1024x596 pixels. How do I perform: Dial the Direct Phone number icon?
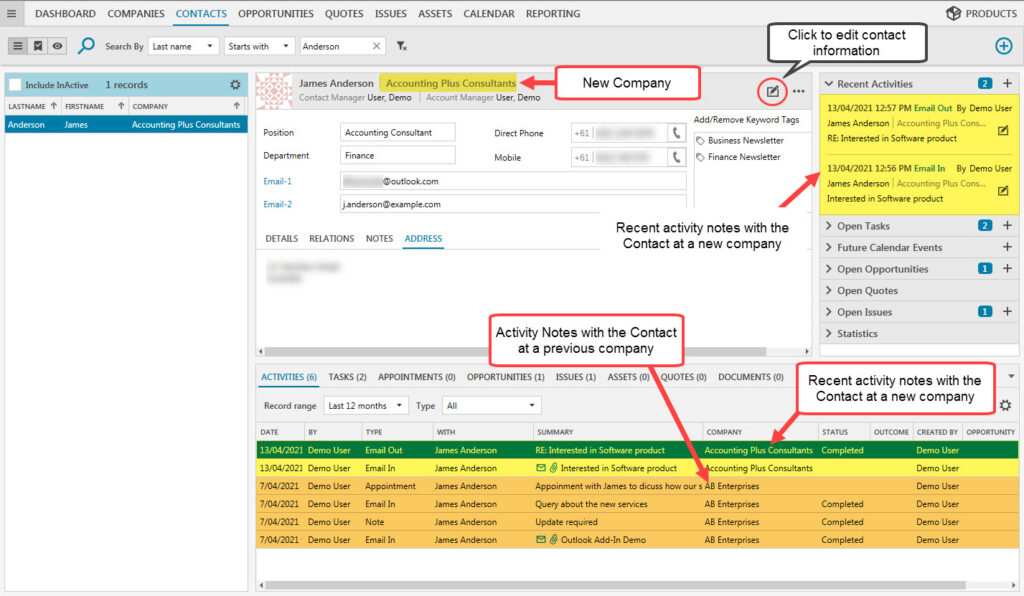click(677, 133)
